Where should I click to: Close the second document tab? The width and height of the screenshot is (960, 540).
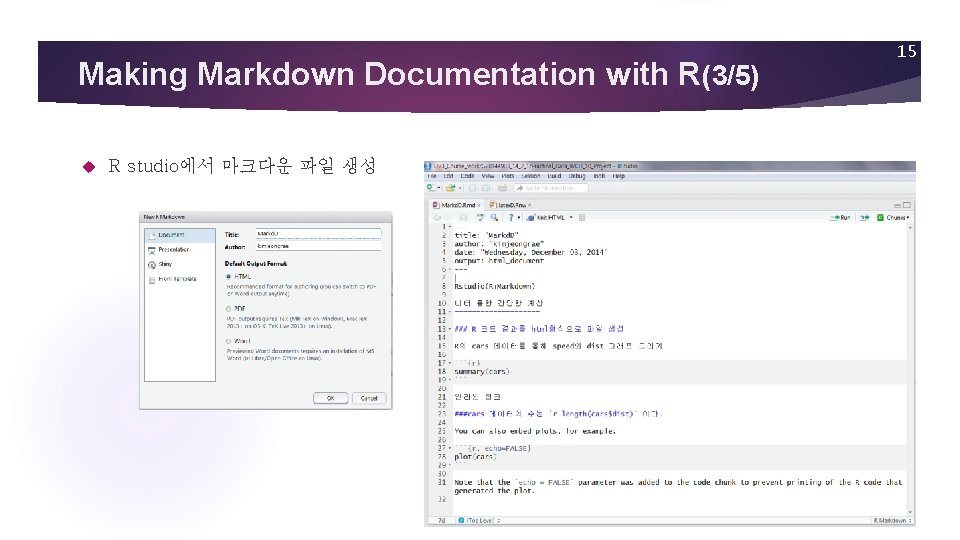530,205
